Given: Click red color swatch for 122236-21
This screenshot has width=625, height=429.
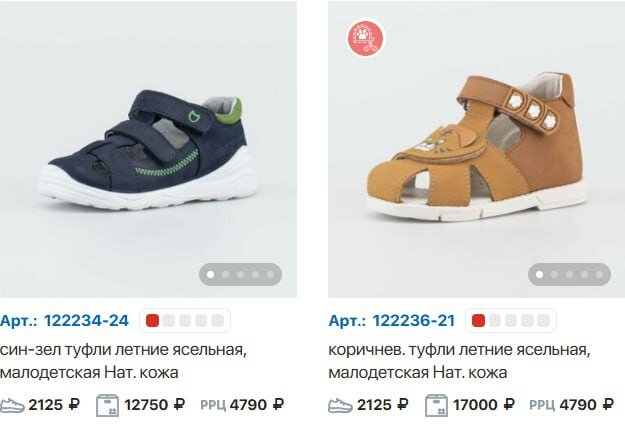Looking at the screenshot, I should pyautogui.click(x=478, y=321).
